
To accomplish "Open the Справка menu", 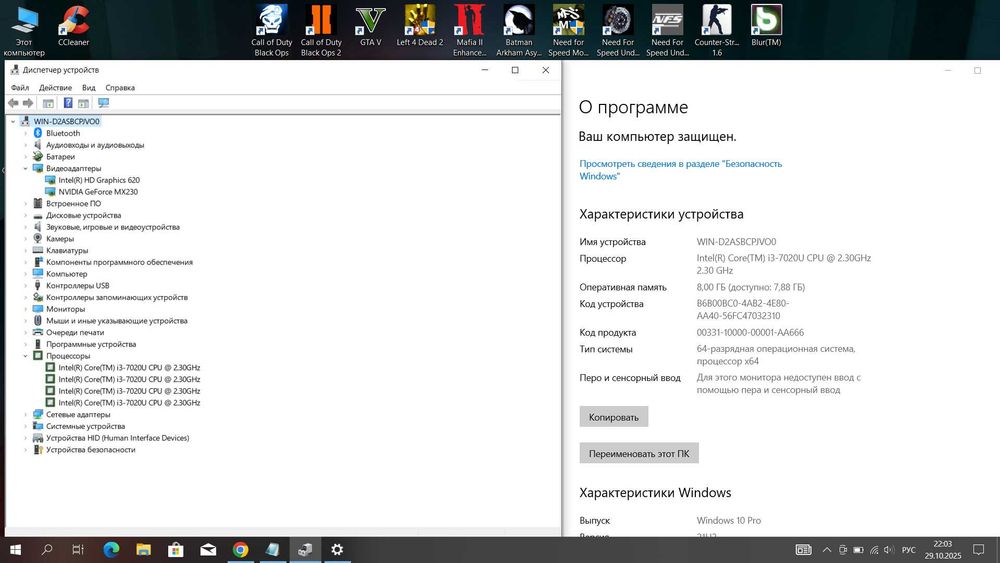I will point(120,87).
